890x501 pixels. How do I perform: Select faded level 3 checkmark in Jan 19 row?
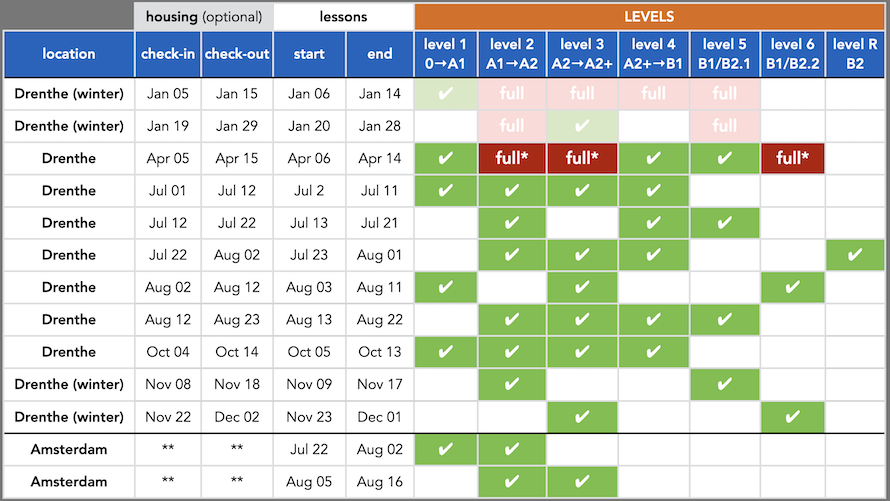582,126
